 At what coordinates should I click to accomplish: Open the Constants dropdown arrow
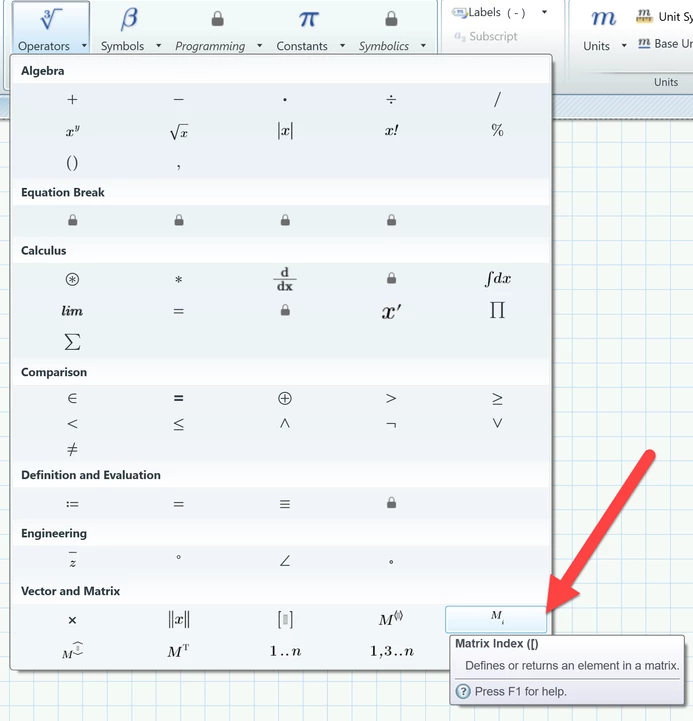pyautogui.click(x=343, y=46)
